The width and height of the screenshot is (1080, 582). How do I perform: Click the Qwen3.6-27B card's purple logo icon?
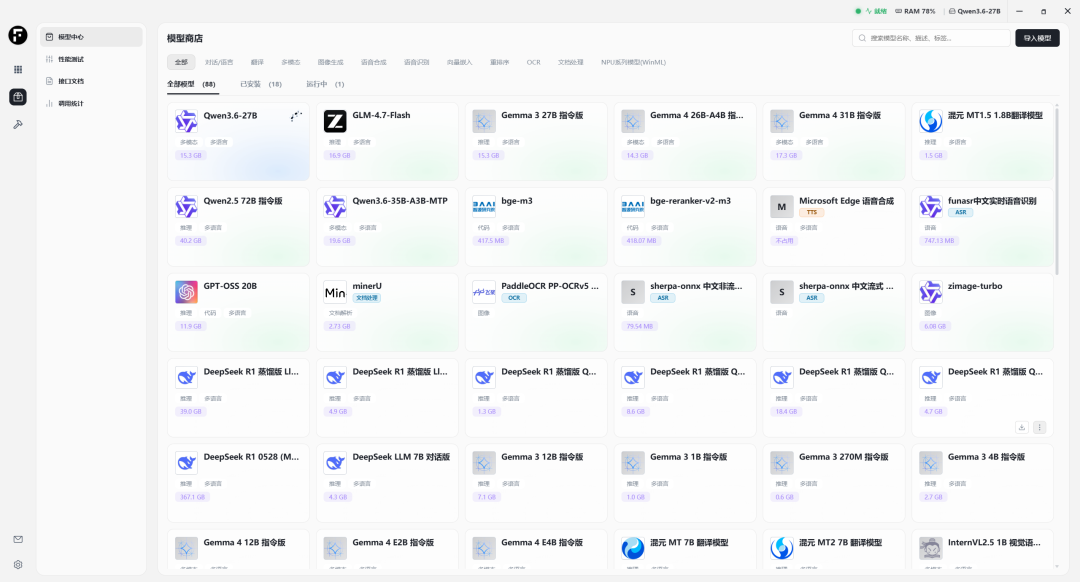coord(186,121)
